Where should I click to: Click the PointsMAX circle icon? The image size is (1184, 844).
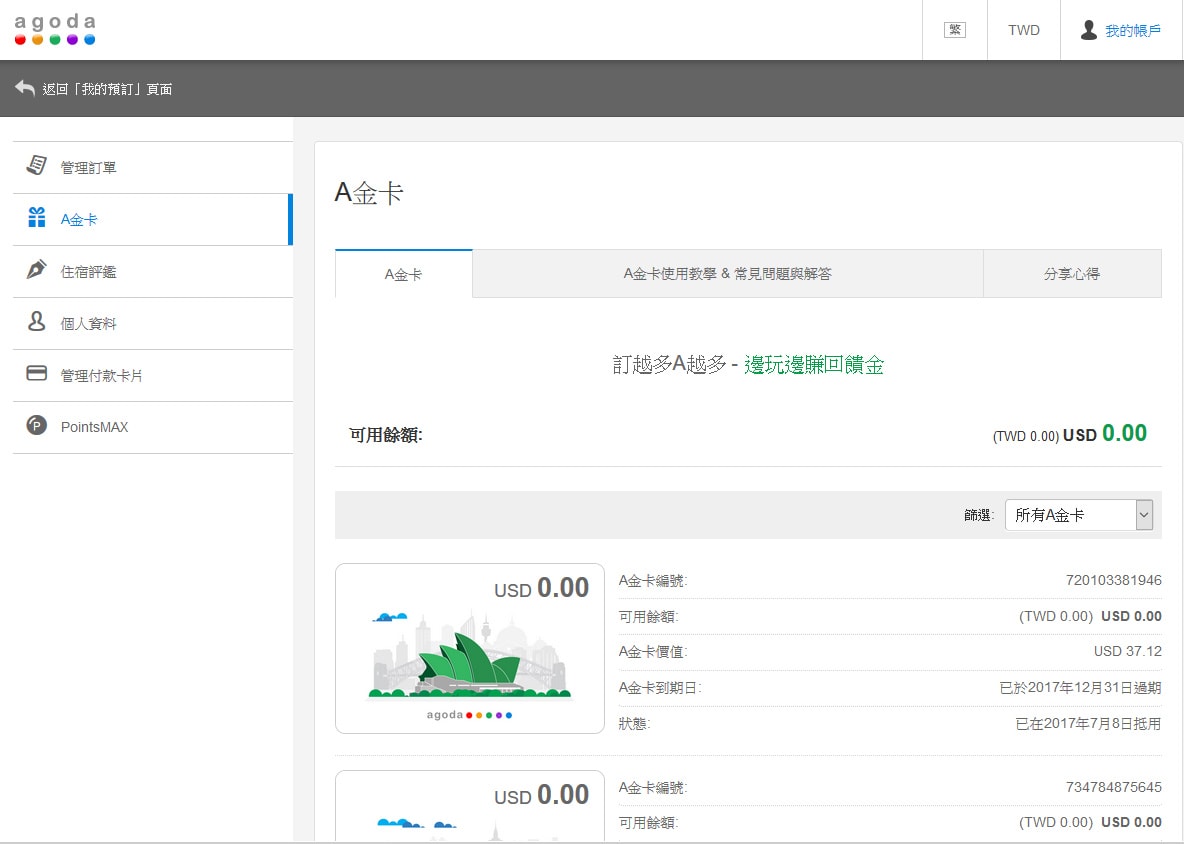point(36,426)
